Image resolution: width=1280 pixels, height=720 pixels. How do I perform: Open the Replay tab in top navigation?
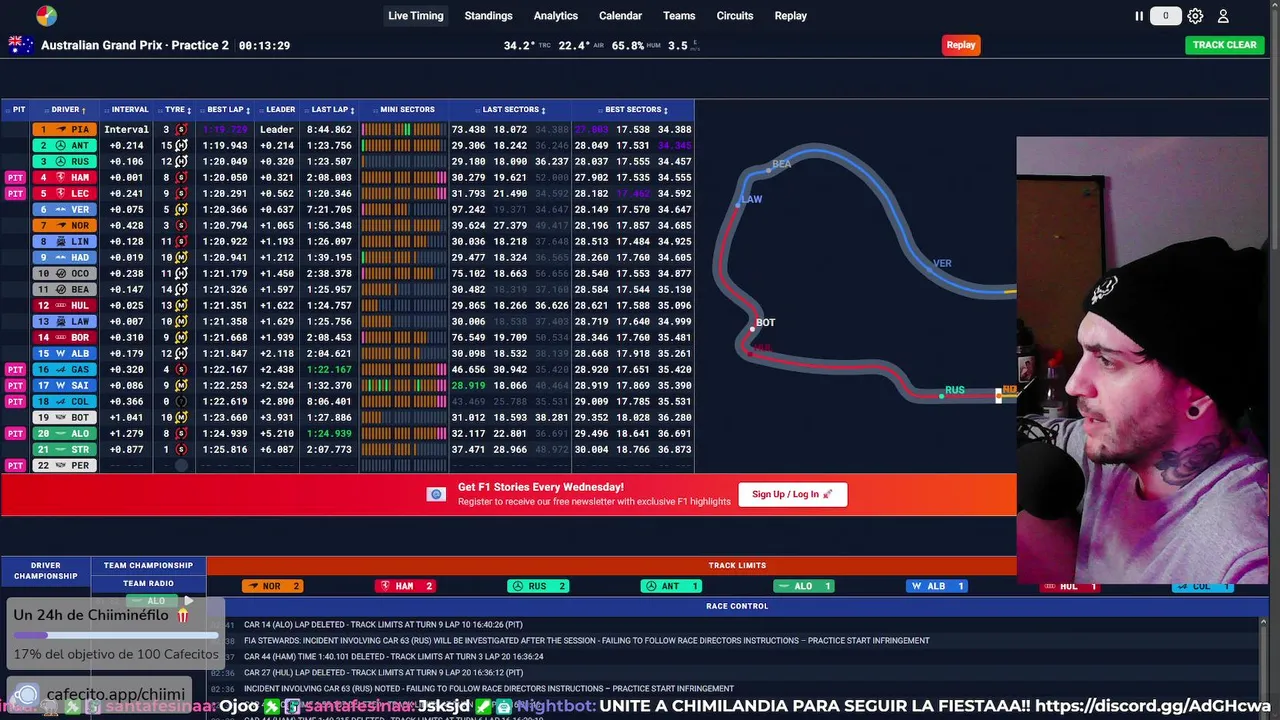tap(790, 16)
